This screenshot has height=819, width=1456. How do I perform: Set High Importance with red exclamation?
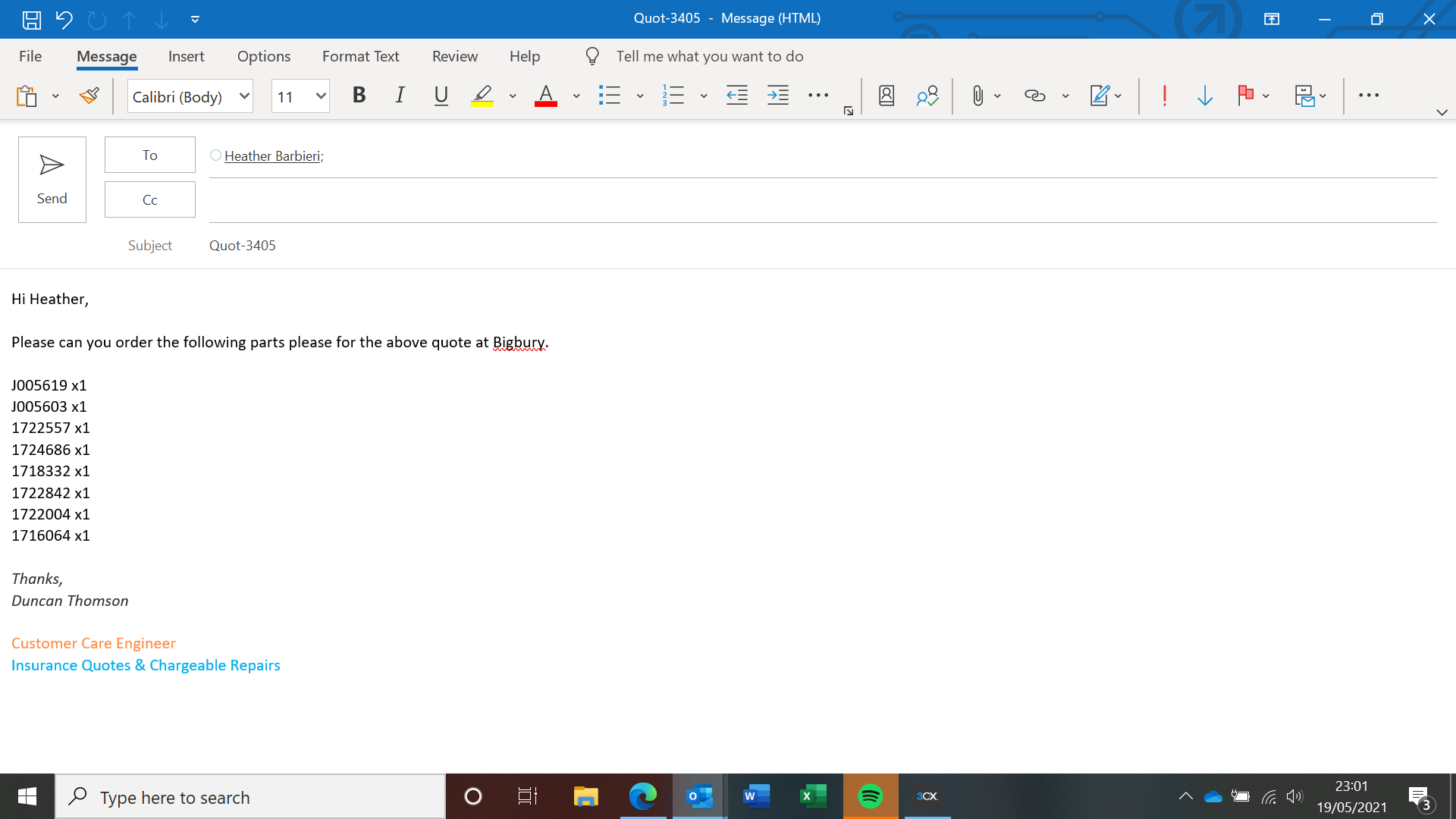click(x=1164, y=96)
